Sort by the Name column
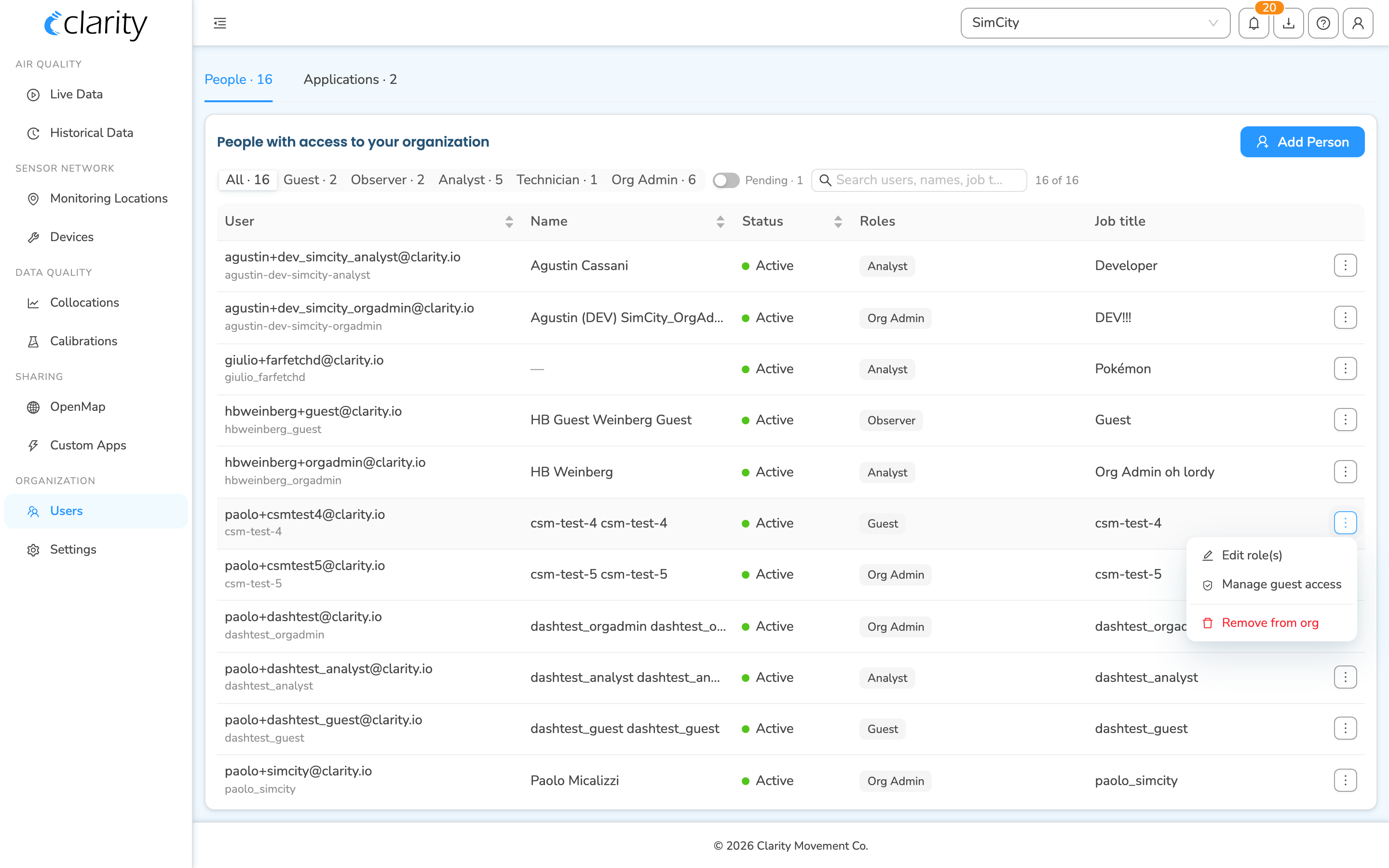 tap(721, 222)
